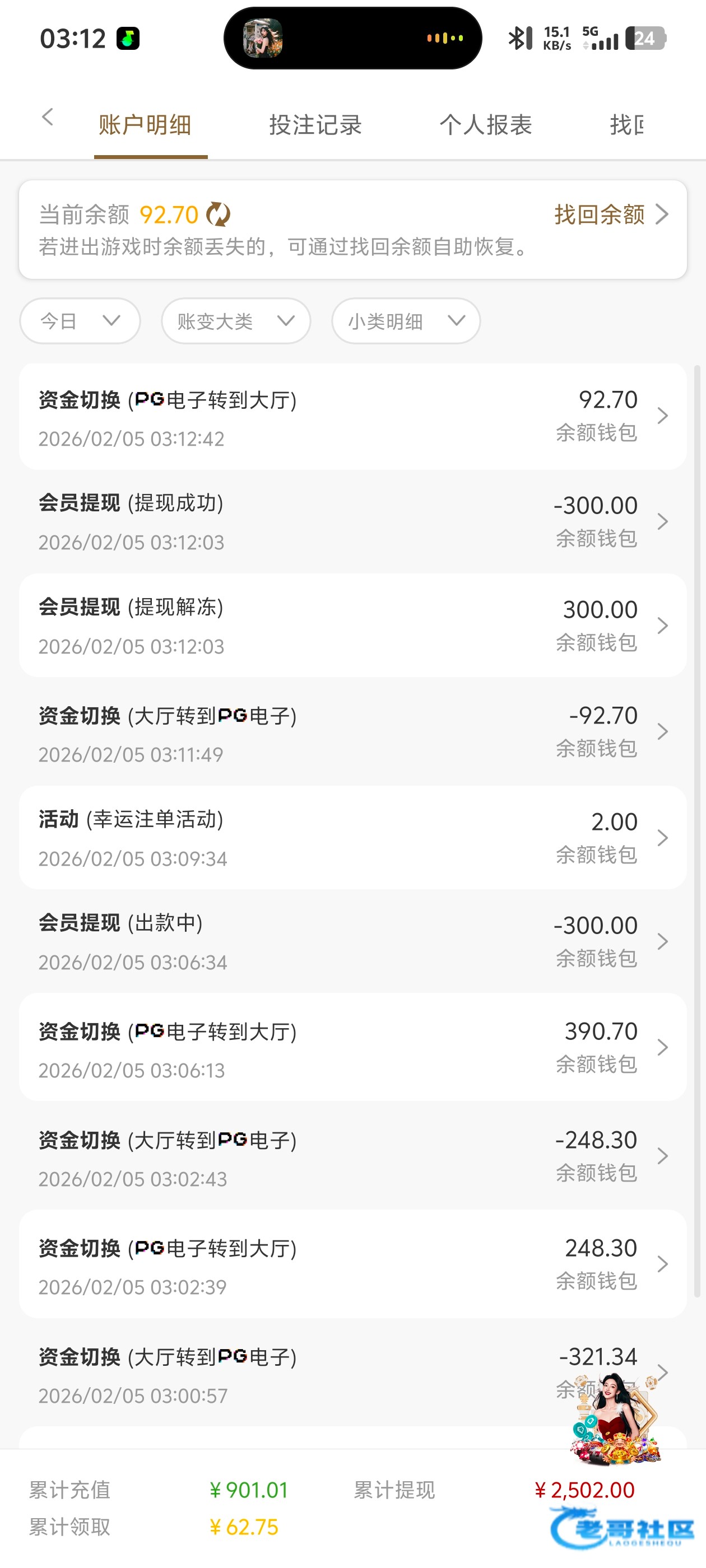Switch to the 投注记录 tab
706x1568 pixels.
[x=315, y=125]
